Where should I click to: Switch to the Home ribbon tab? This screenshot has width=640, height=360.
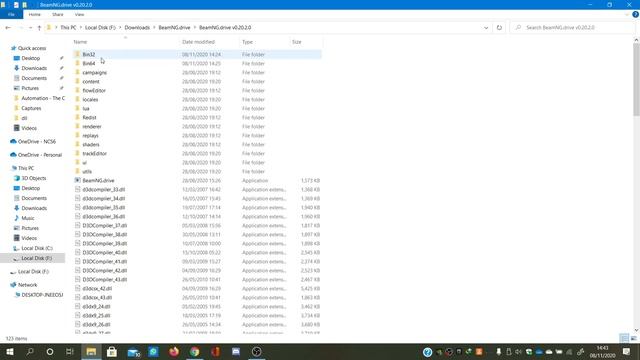pyautogui.click(x=35, y=14)
